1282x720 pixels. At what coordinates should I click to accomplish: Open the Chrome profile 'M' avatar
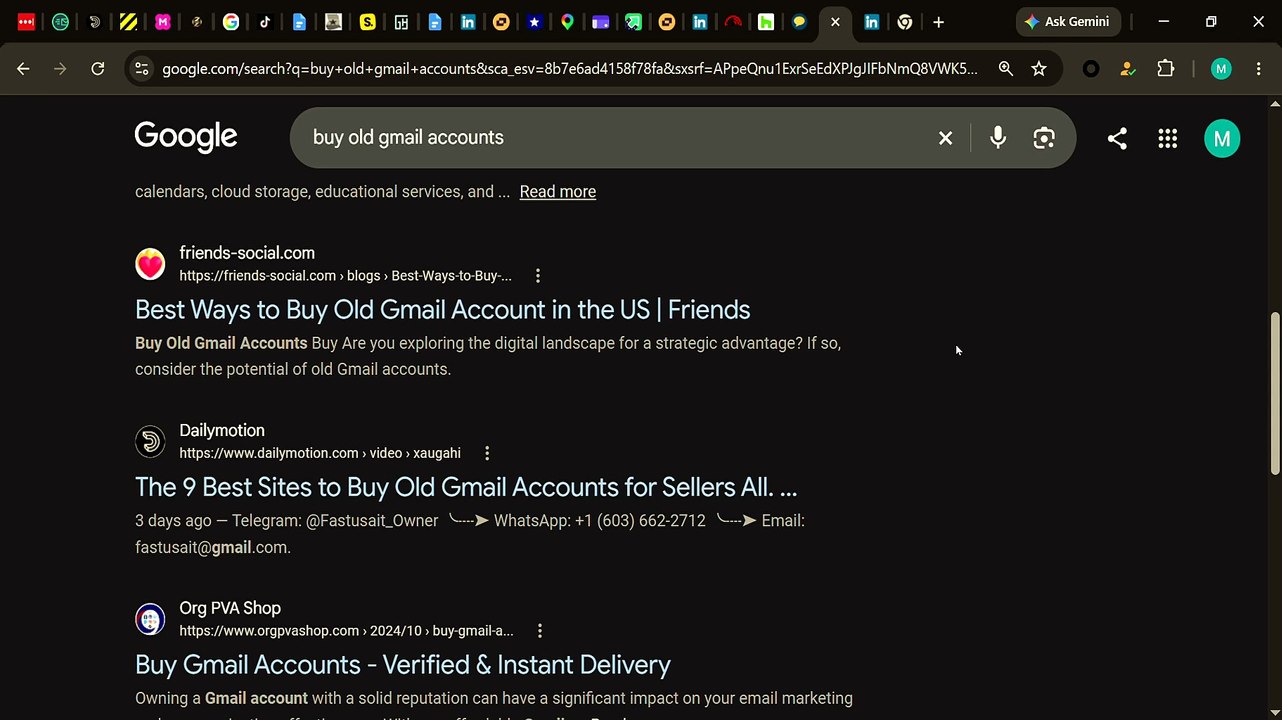pyautogui.click(x=1220, y=69)
